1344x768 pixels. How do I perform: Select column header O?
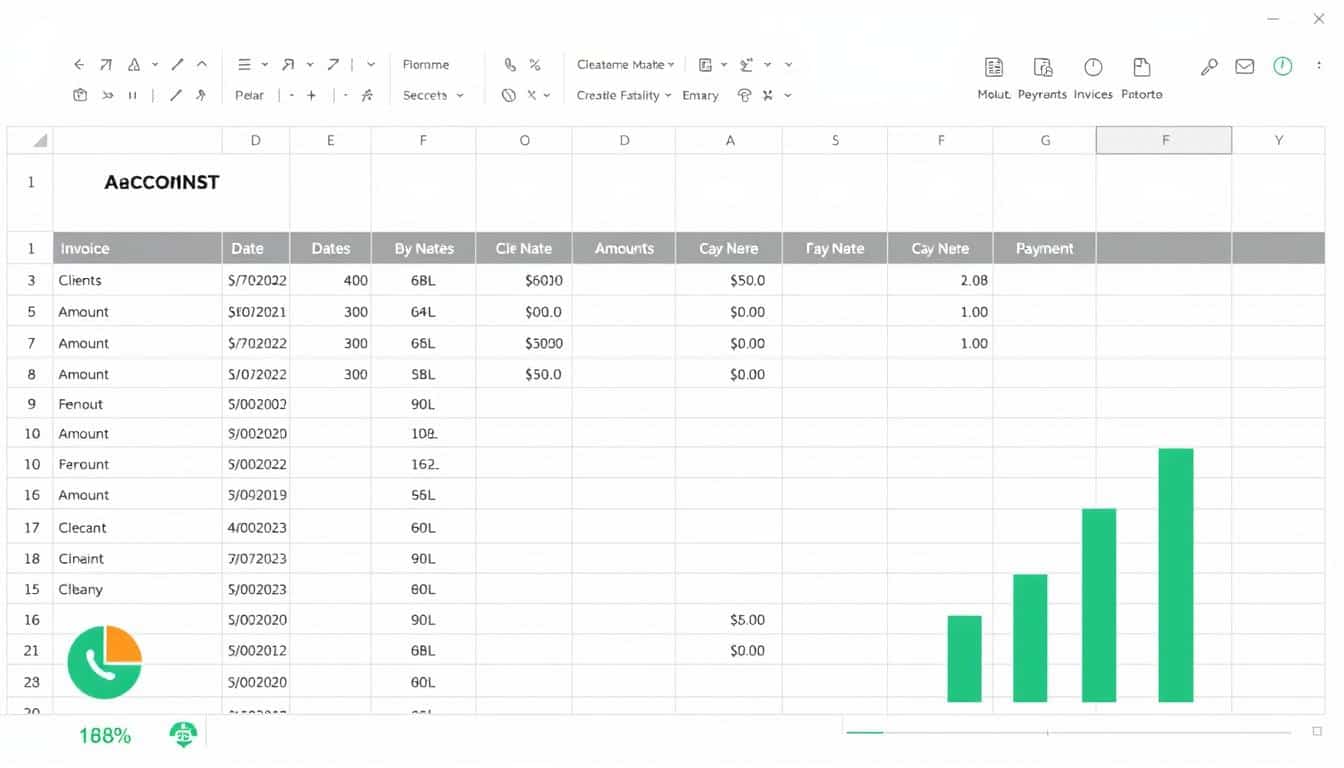click(524, 141)
